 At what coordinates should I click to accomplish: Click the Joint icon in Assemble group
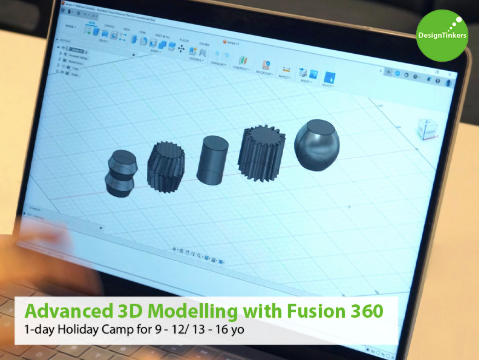(x=203, y=53)
